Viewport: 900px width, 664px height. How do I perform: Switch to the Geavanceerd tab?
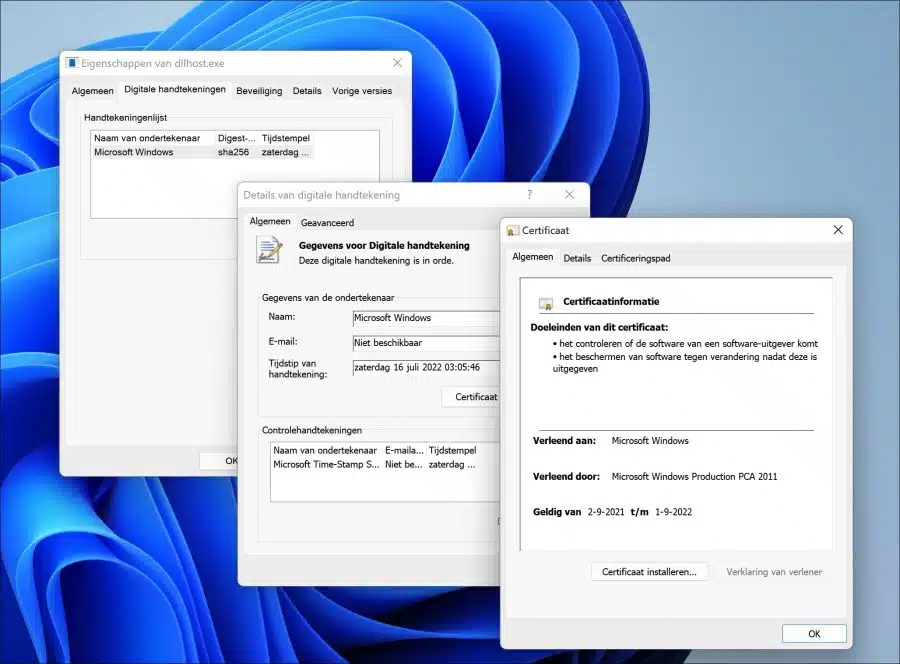327,223
